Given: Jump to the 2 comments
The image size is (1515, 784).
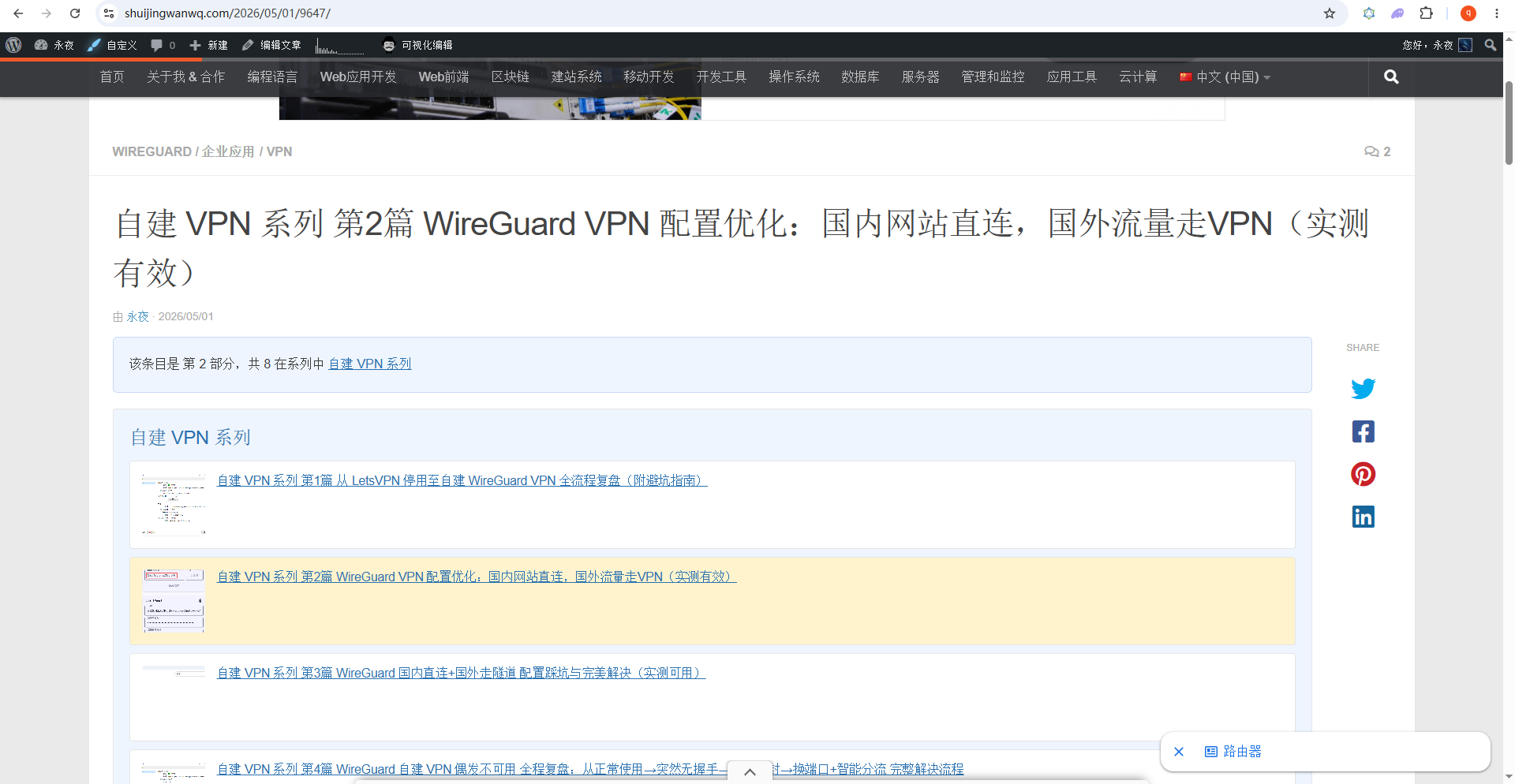Looking at the screenshot, I should click(1377, 151).
